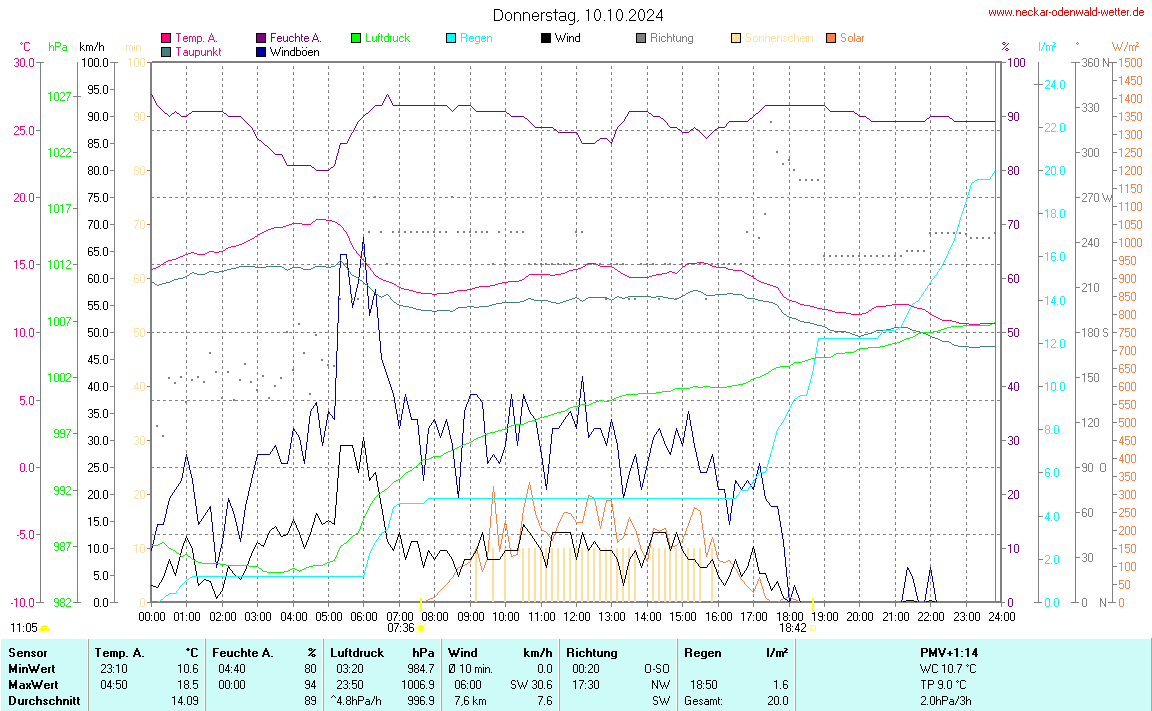Image resolution: width=1152 pixels, height=711 pixels.
Task: Click the pink Temp. A. legend swatch
Action: tap(166, 38)
